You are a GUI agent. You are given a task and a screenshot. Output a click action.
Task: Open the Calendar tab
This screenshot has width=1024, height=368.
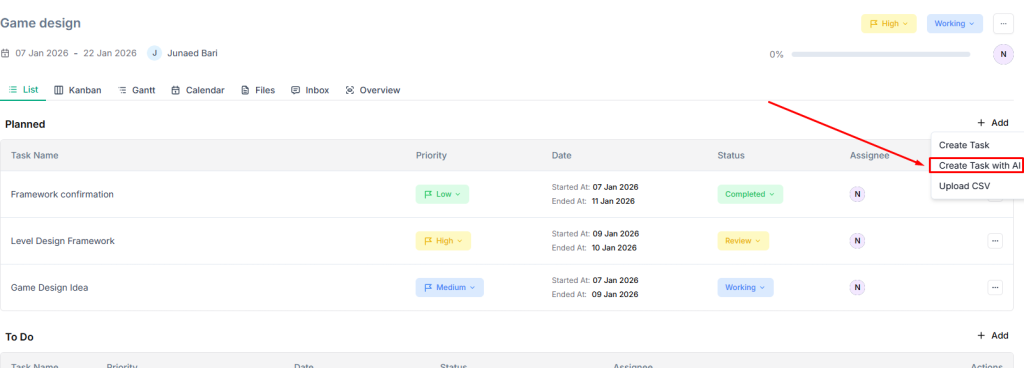pos(198,90)
